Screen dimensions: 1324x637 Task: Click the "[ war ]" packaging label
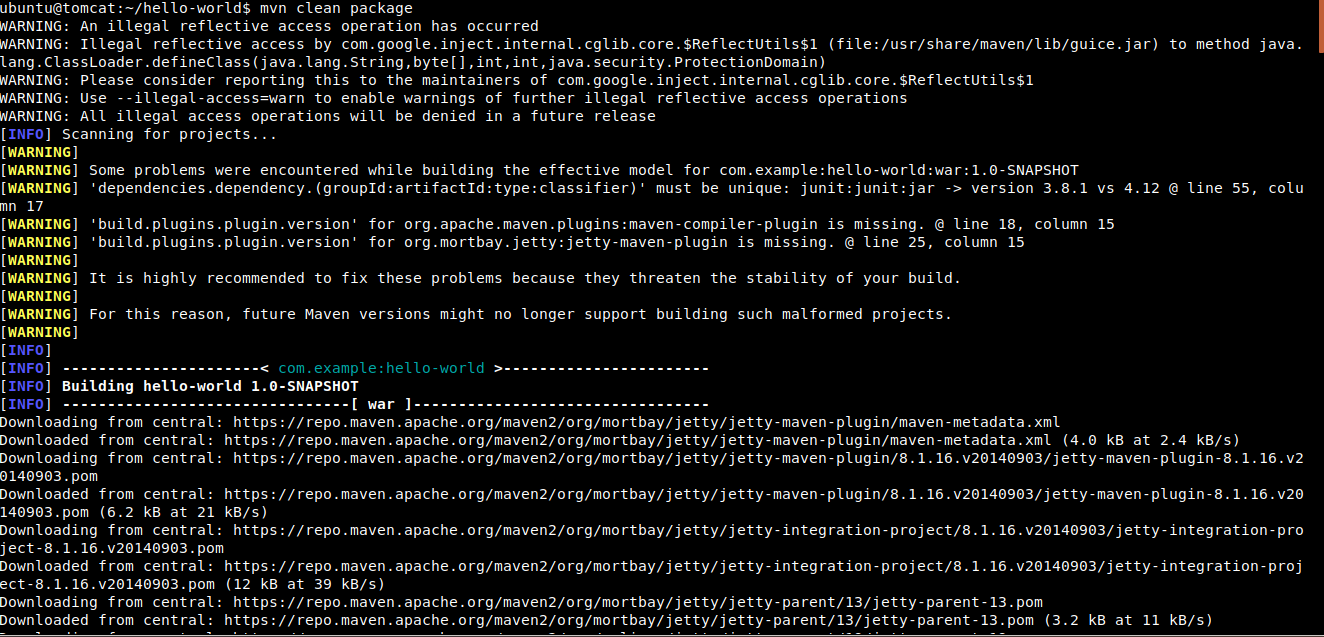tap(381, 404)
